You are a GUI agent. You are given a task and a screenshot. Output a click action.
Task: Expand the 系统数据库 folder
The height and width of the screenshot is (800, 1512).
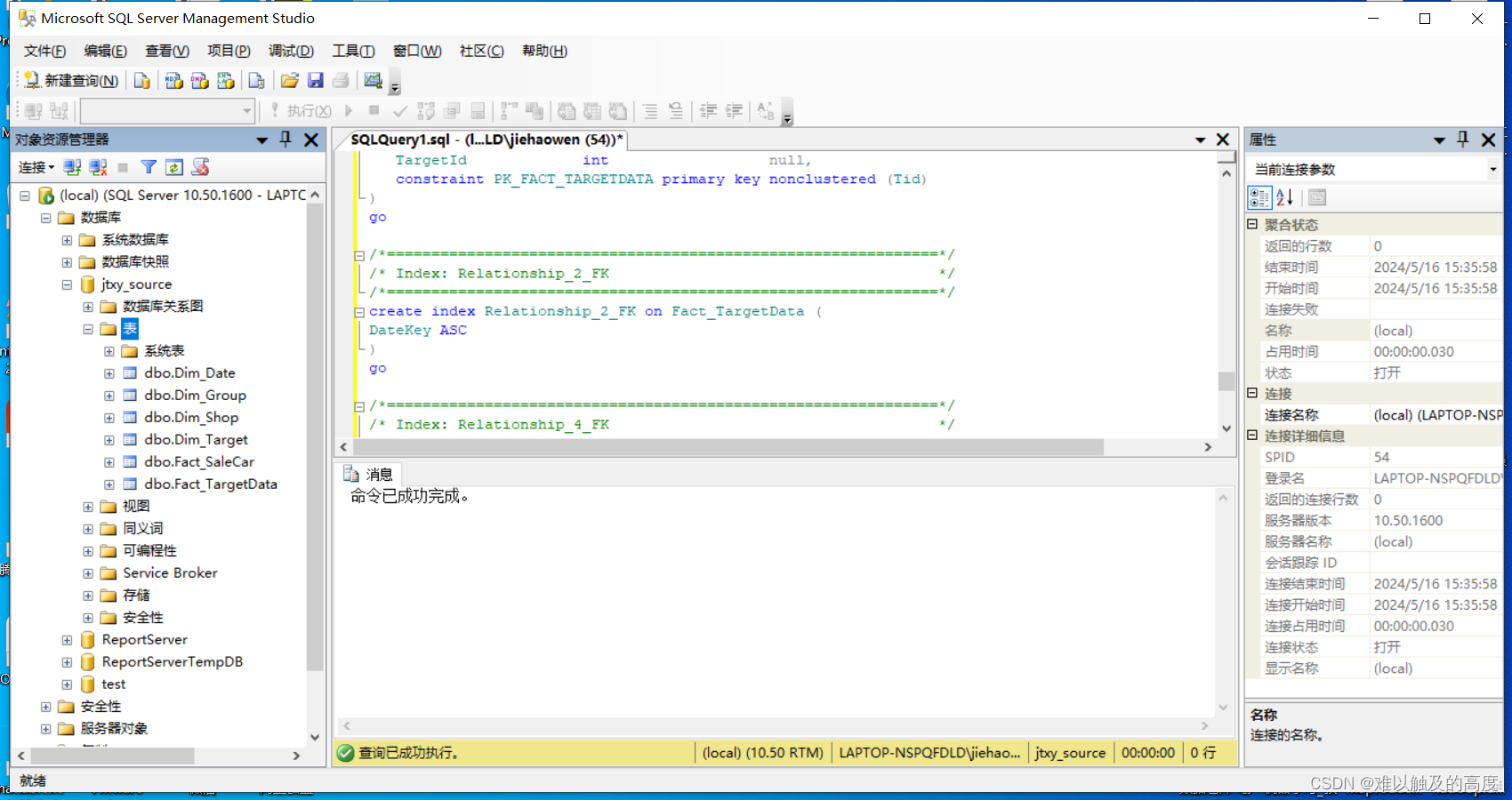(67, 240)
